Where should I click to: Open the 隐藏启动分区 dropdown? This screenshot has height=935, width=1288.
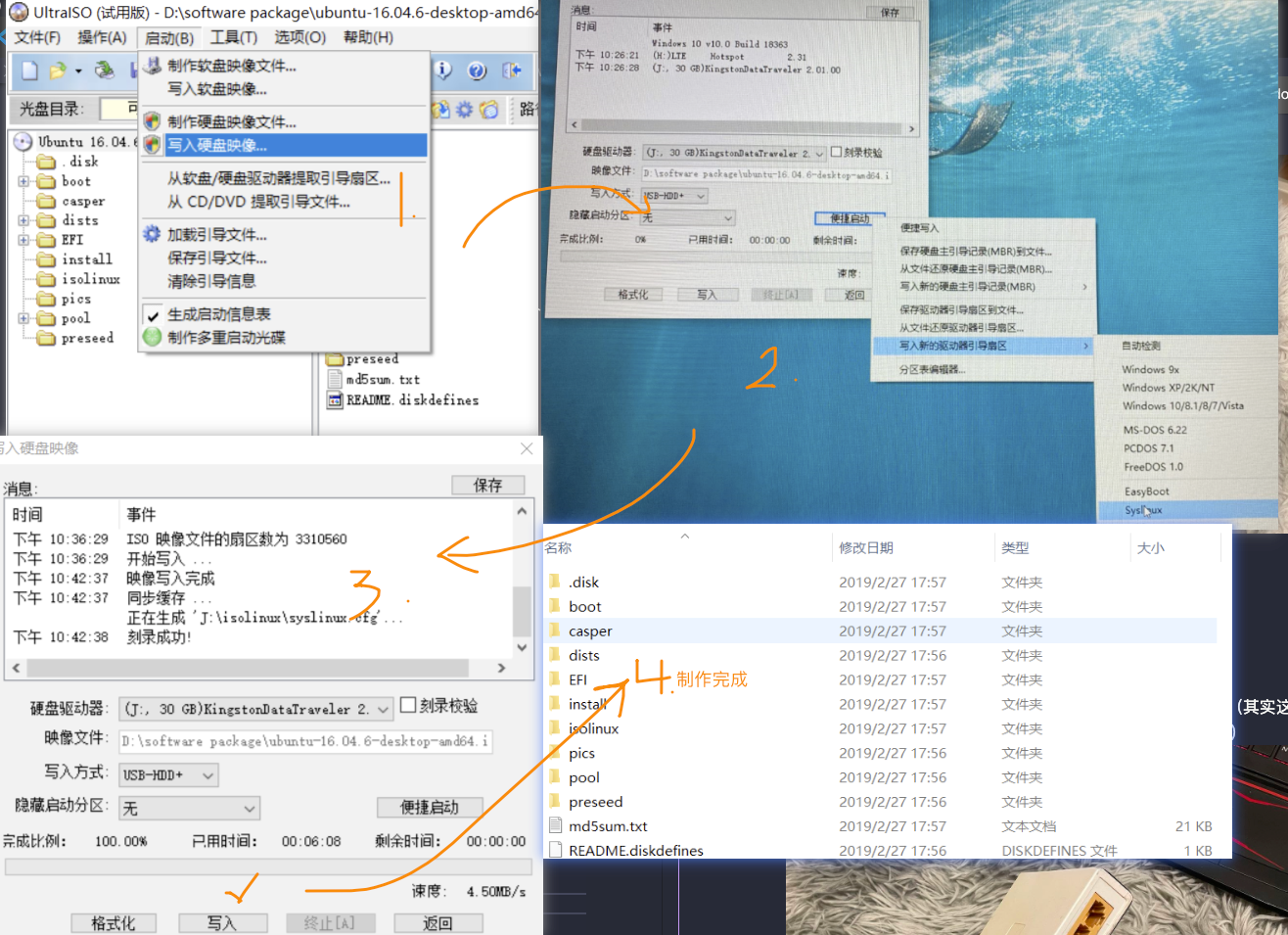189,808
